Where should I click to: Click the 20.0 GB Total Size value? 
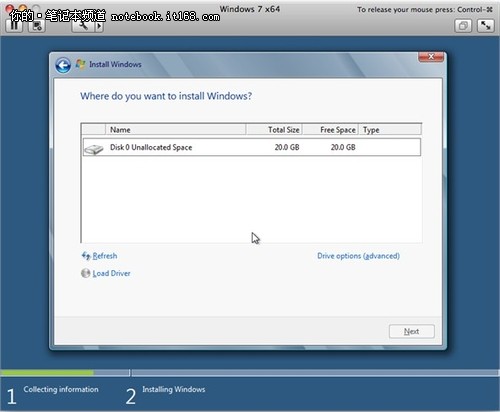(x=287, y=147)
